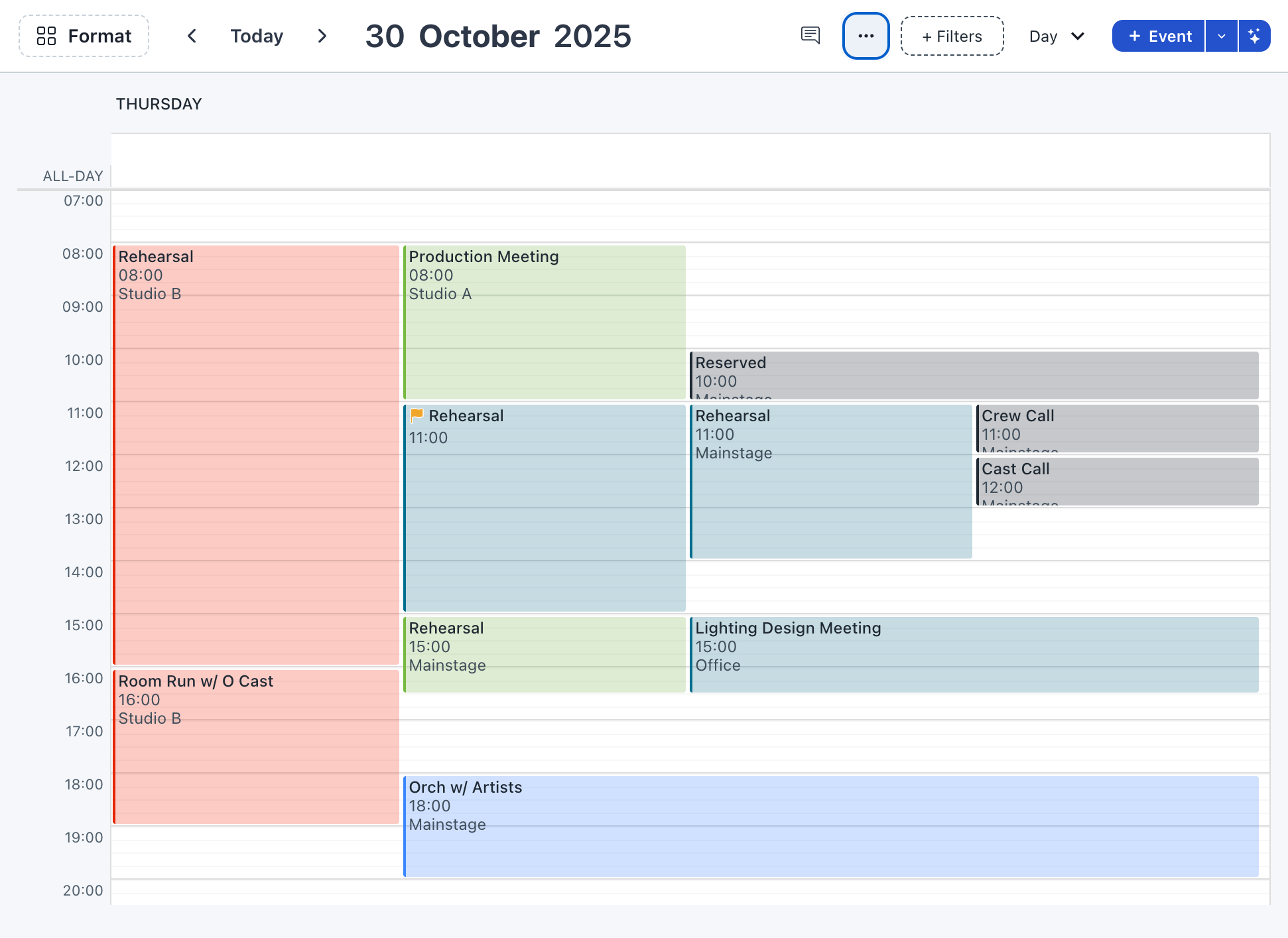
Task: Open the Lighting Design Meeting event
Action: click(974, 655)
